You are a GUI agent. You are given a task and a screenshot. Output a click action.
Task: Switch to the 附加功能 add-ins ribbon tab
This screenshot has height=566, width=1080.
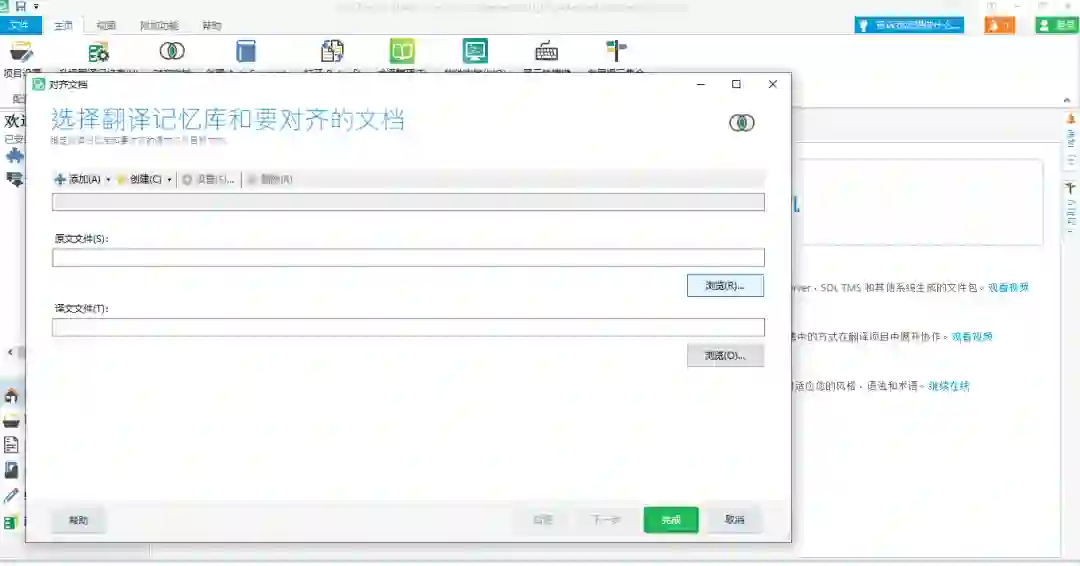pos(158,25)
